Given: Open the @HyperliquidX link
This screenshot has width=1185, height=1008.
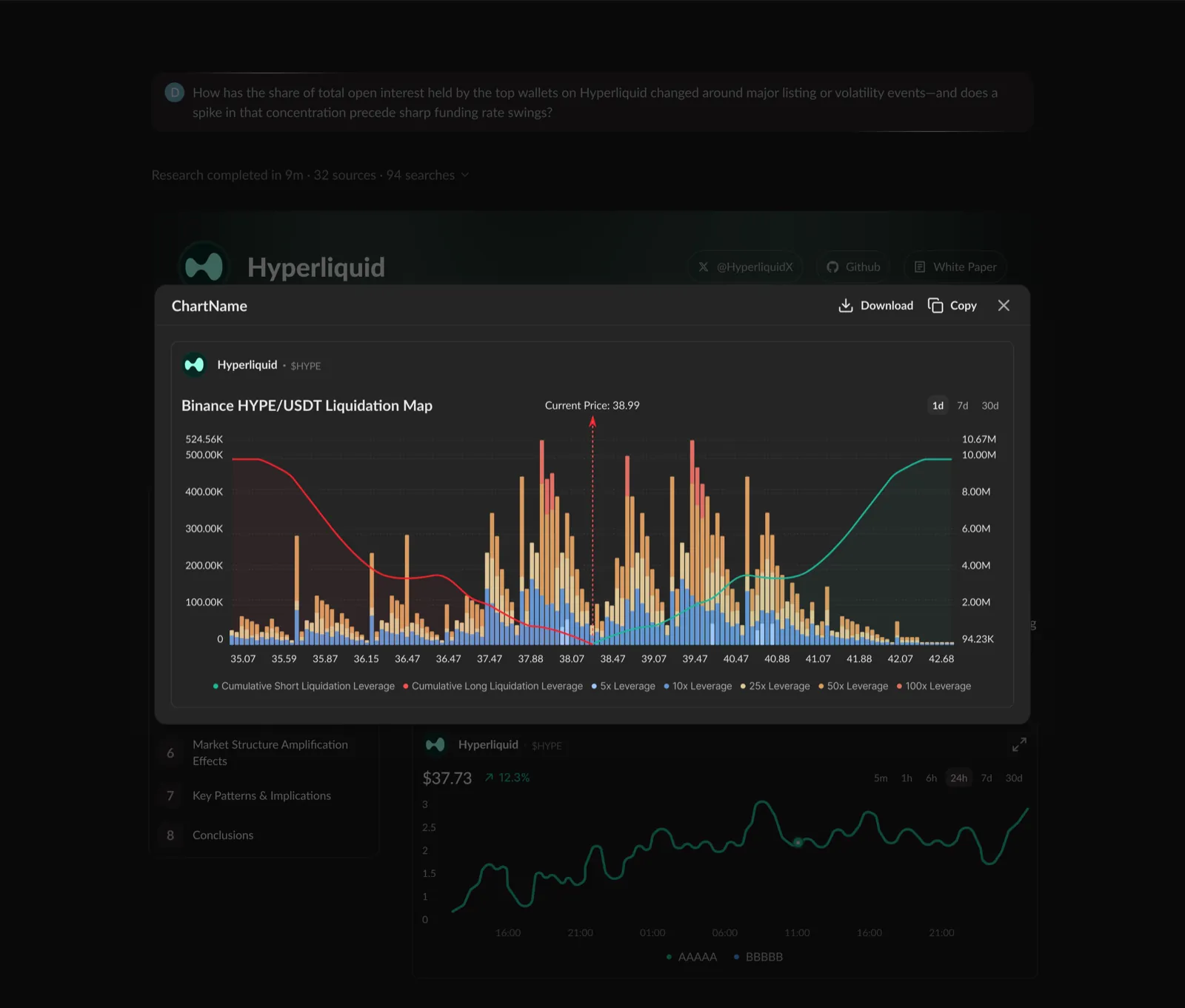Looking at the screenshot, I should click(x=747, y=267).
